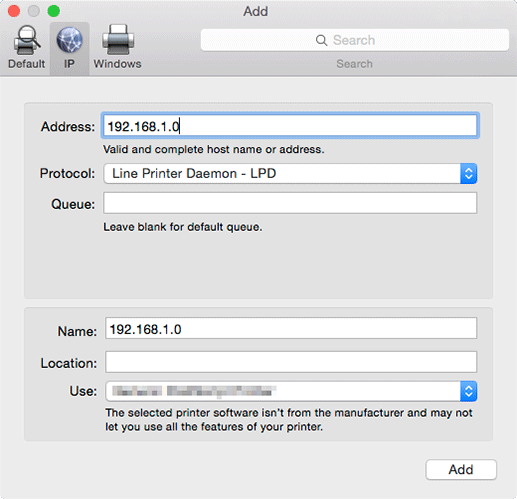
Task: Focus the empty Queue text field
Action: (x=290, y=203)
